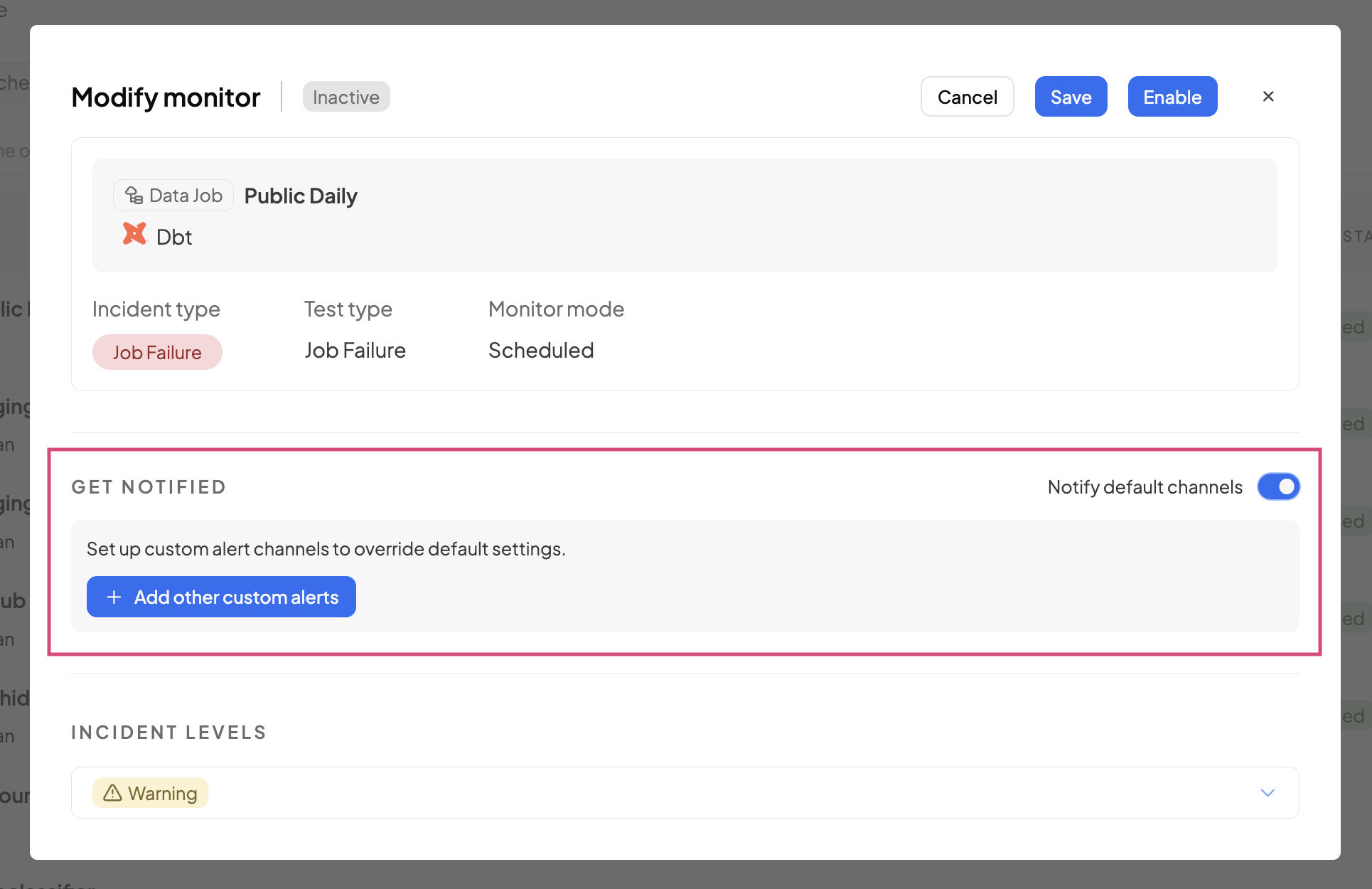Click the Incident Levels section heading

[168, 733]
